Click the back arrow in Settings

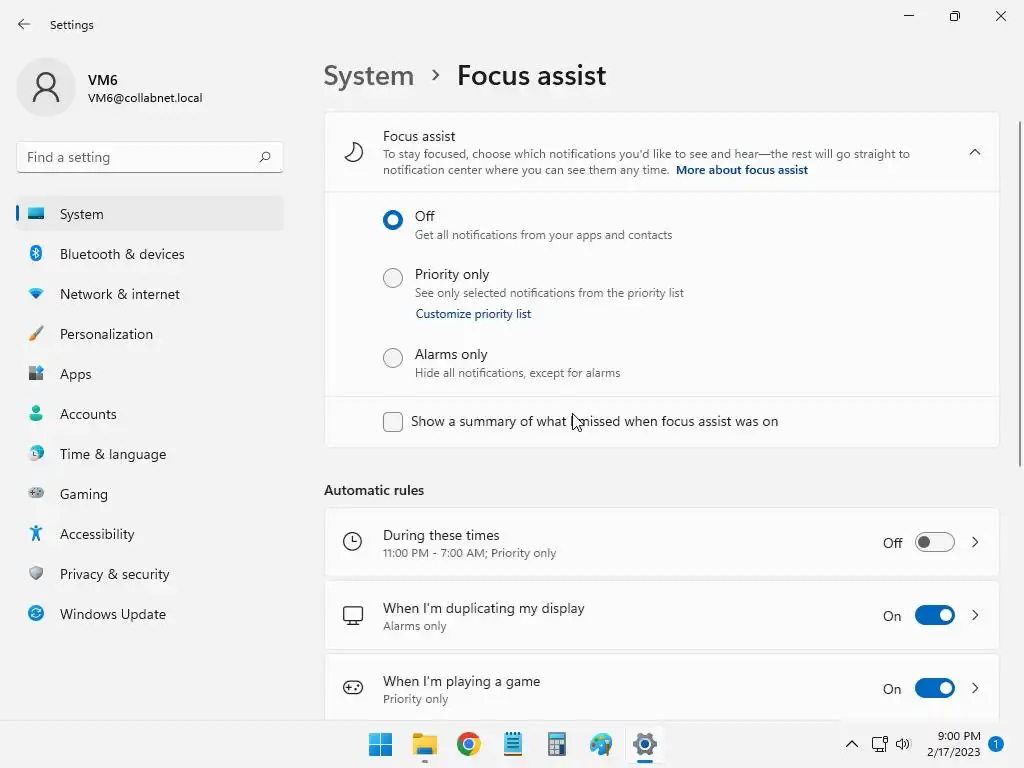[24, 24]
